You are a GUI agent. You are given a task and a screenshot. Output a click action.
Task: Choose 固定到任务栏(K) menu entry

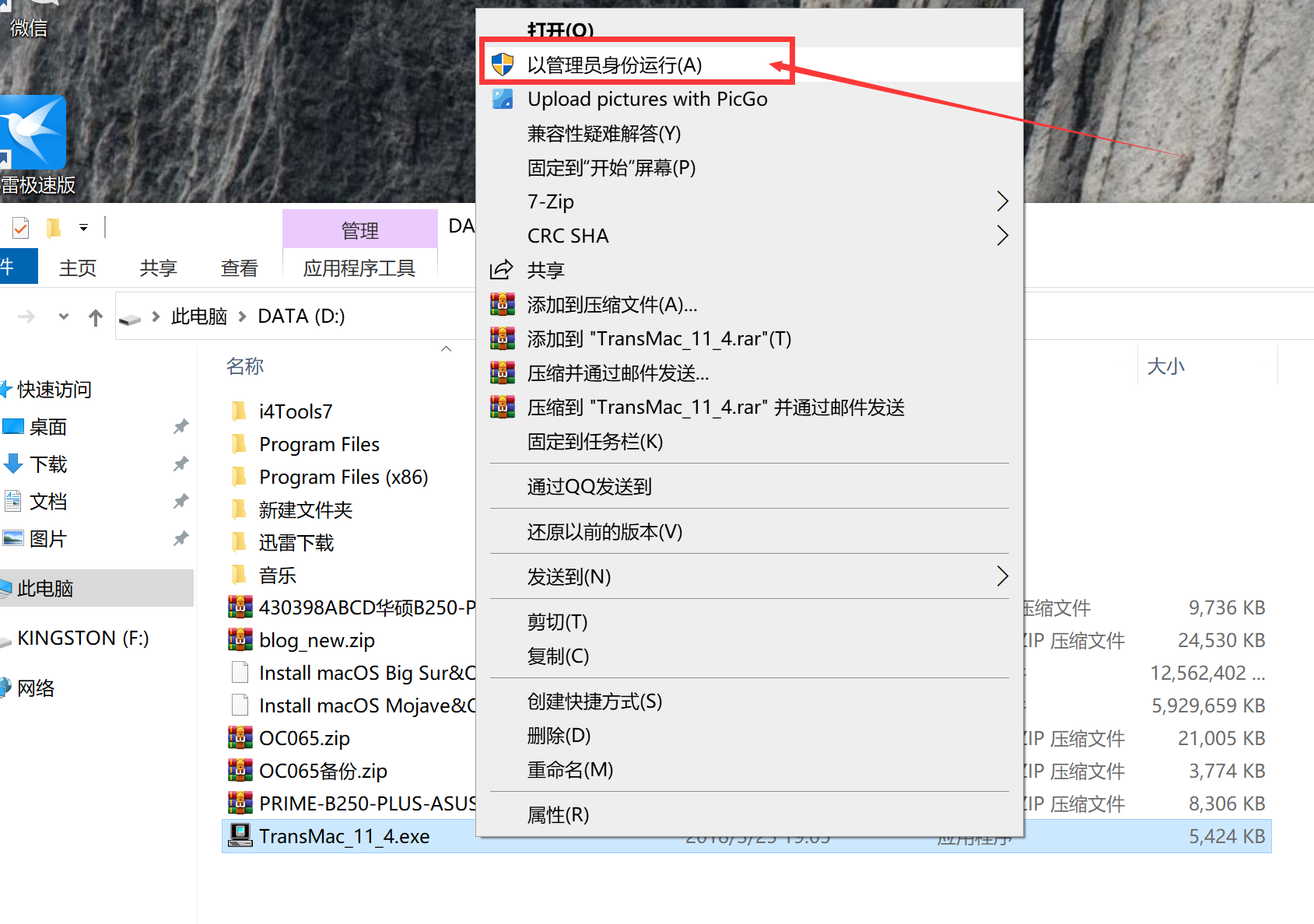(x=750, y=441)
